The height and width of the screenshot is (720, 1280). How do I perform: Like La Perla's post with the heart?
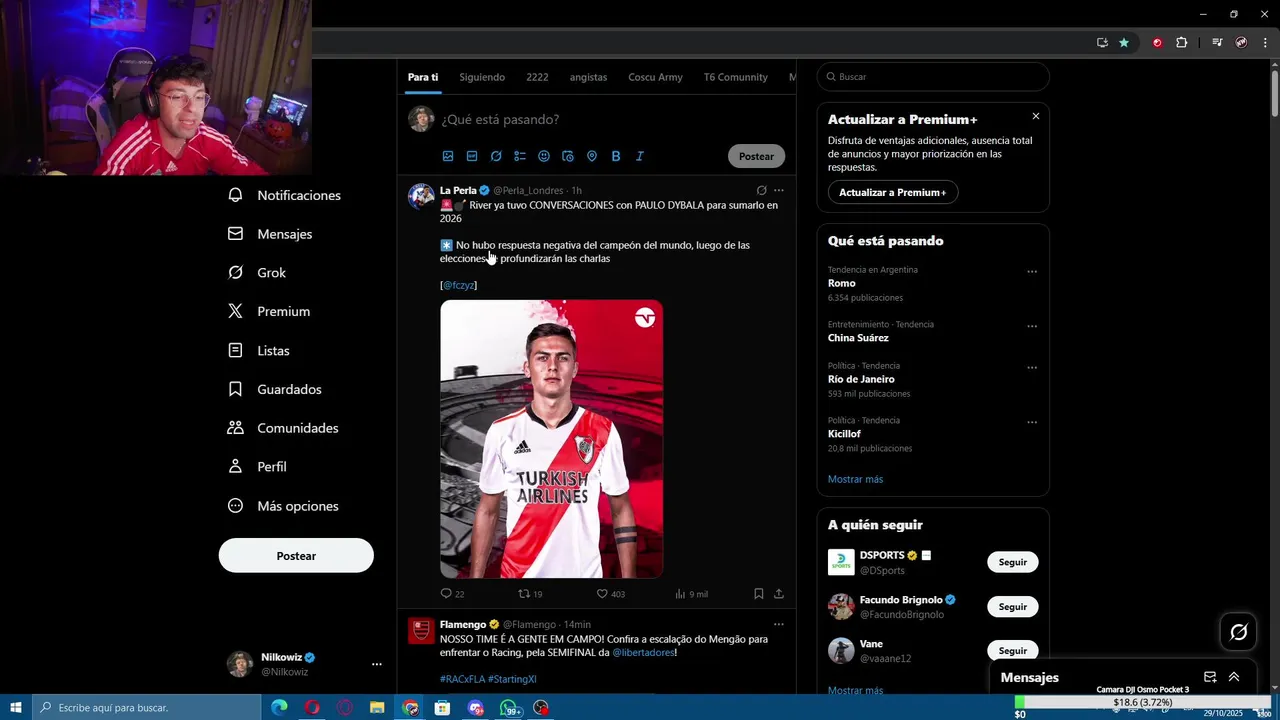pyautogui.click(x=602, y=593)
